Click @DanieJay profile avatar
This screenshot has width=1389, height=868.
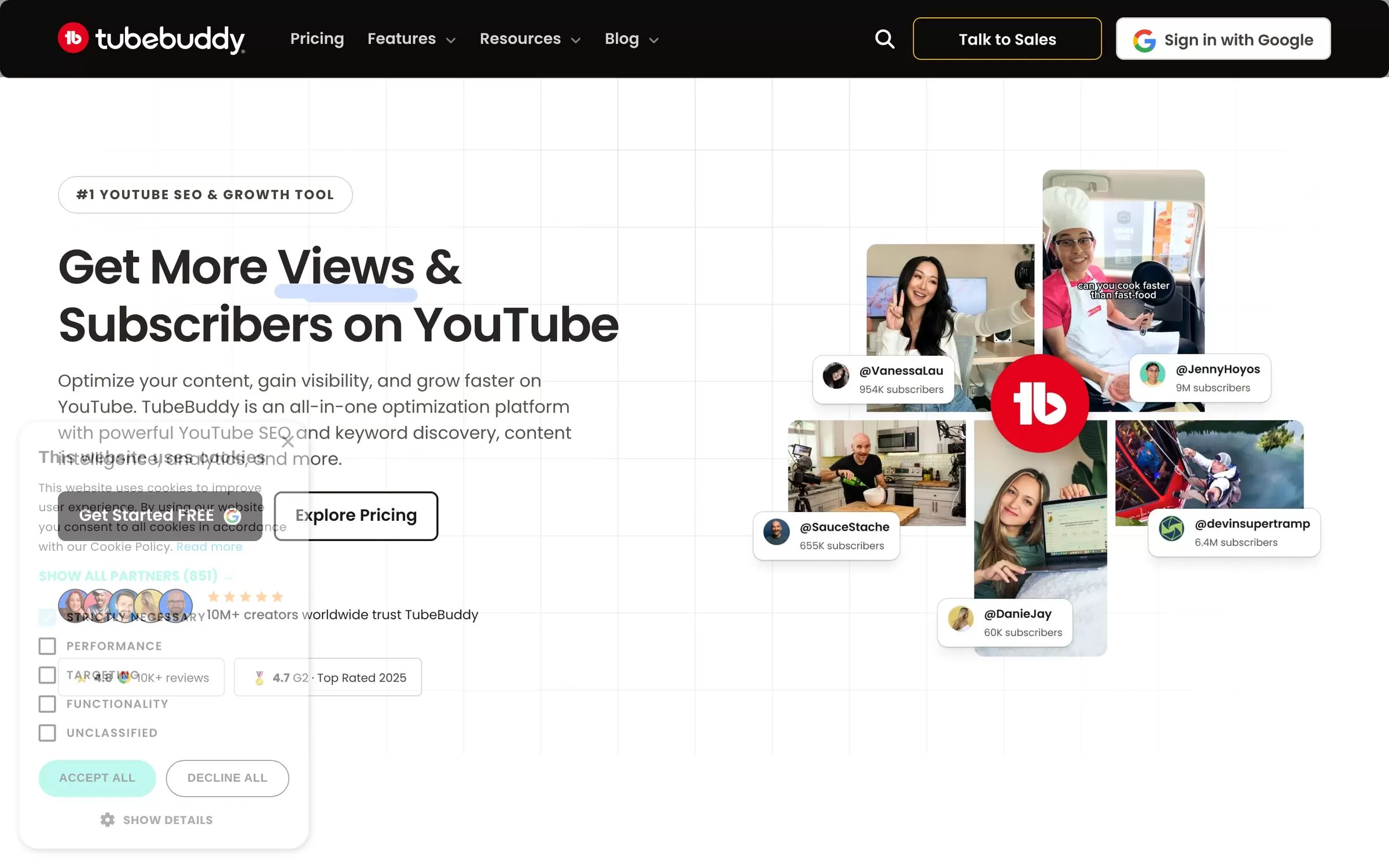961,619
